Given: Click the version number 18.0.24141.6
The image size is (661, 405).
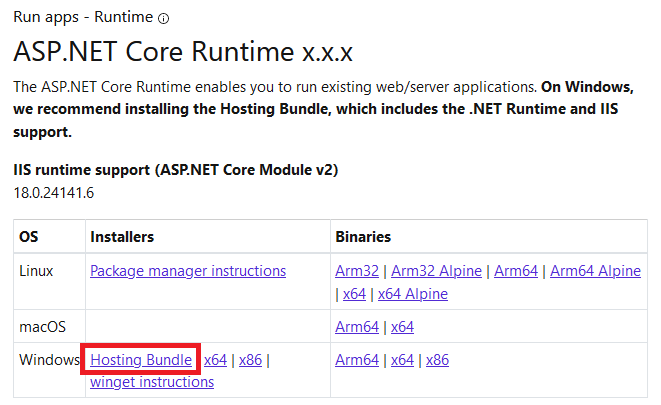Looking at the screenshot, I should point(53,193).
